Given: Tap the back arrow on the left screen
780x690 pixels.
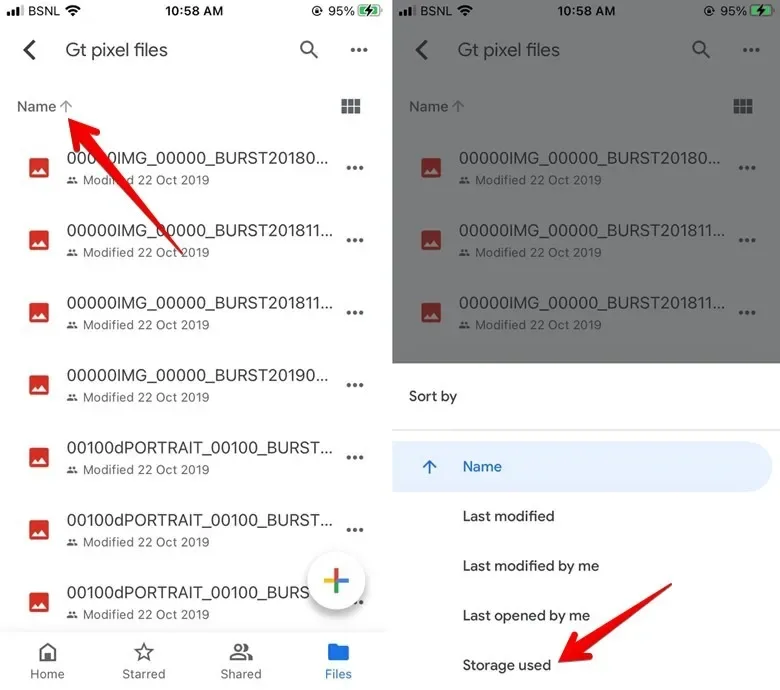Looking at the screenshot, I should [x=30, y=50].
